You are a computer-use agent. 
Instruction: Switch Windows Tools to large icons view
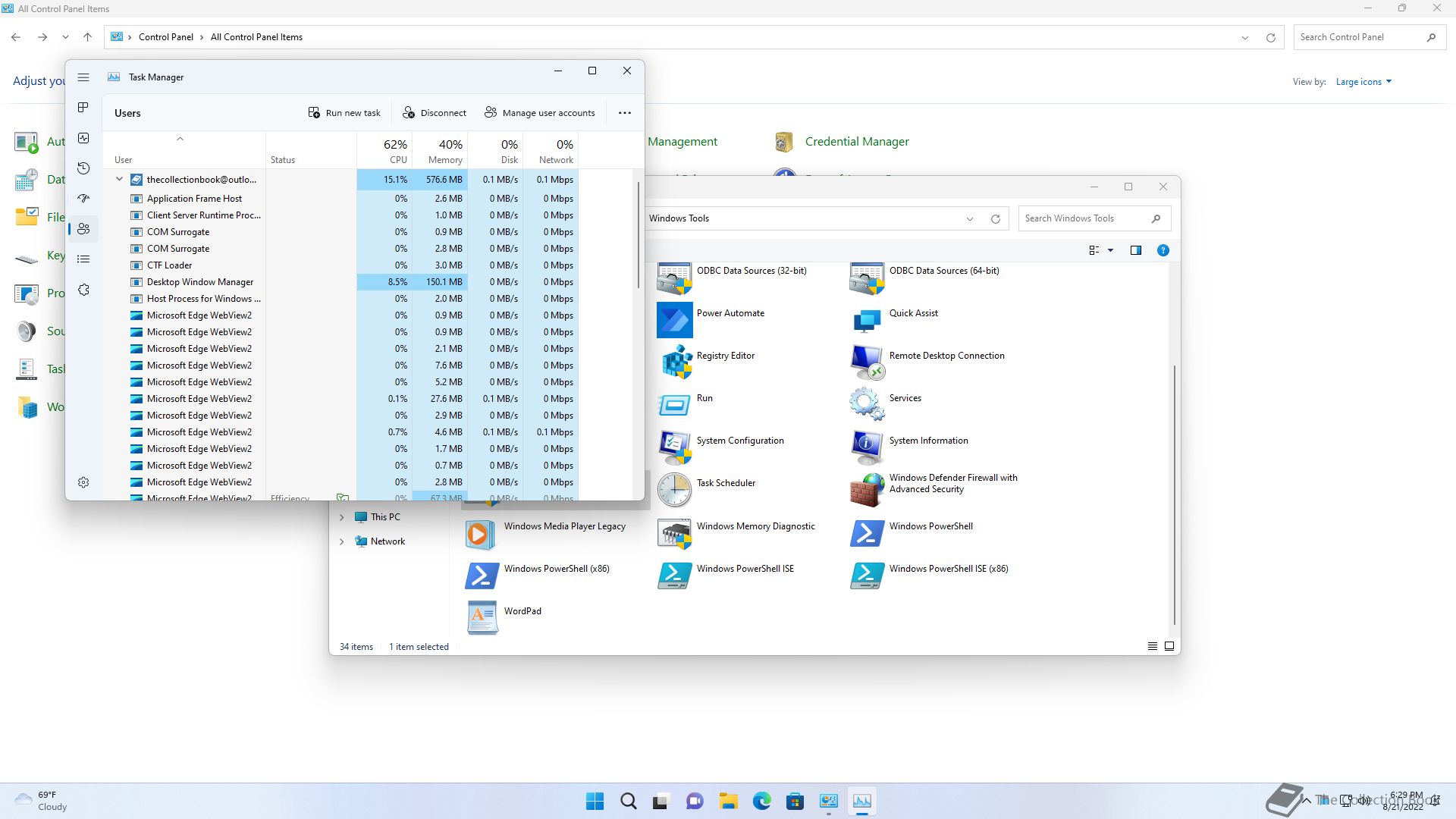[1169, 646]
